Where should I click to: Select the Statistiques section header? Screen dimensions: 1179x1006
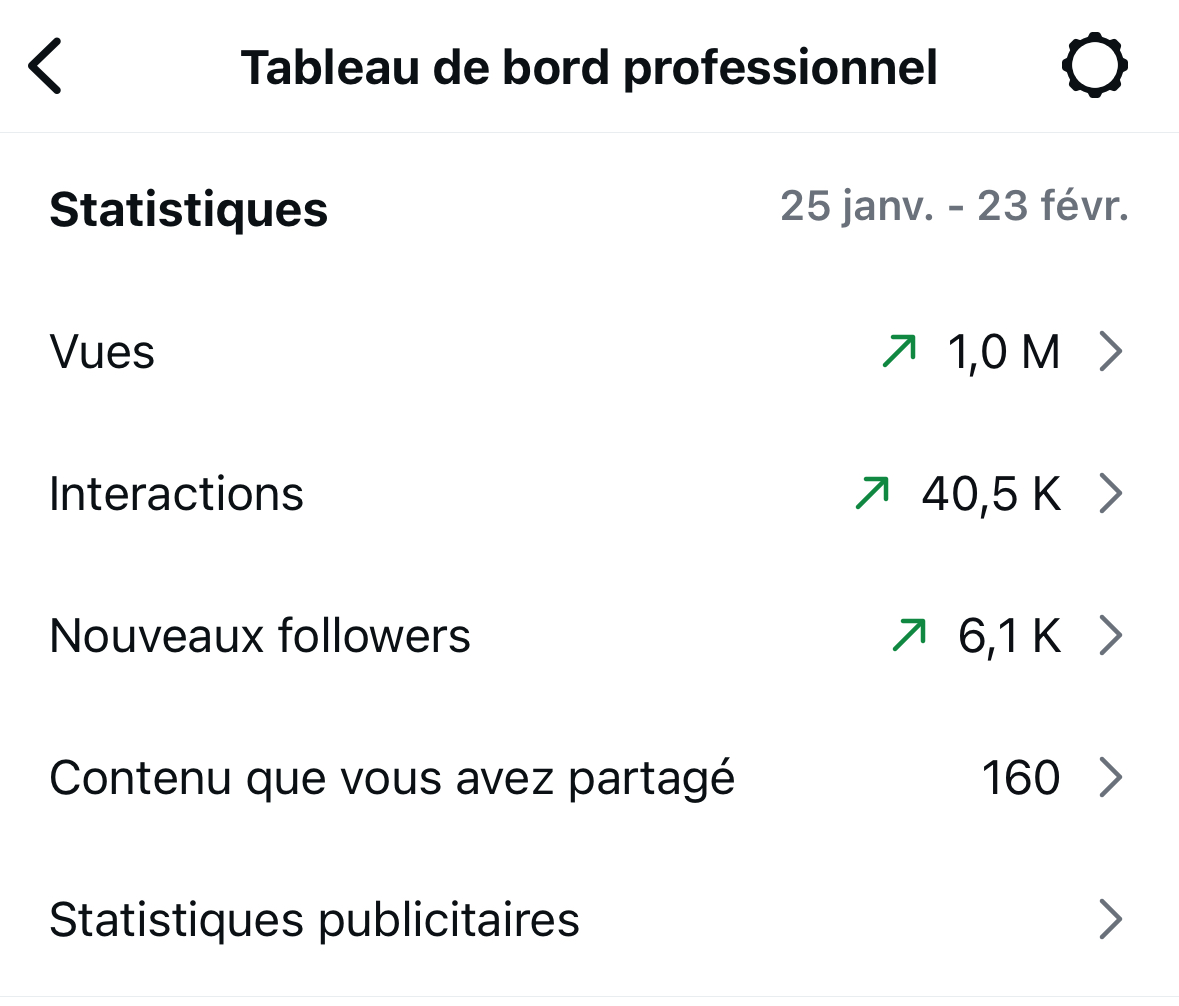(188, 208)
